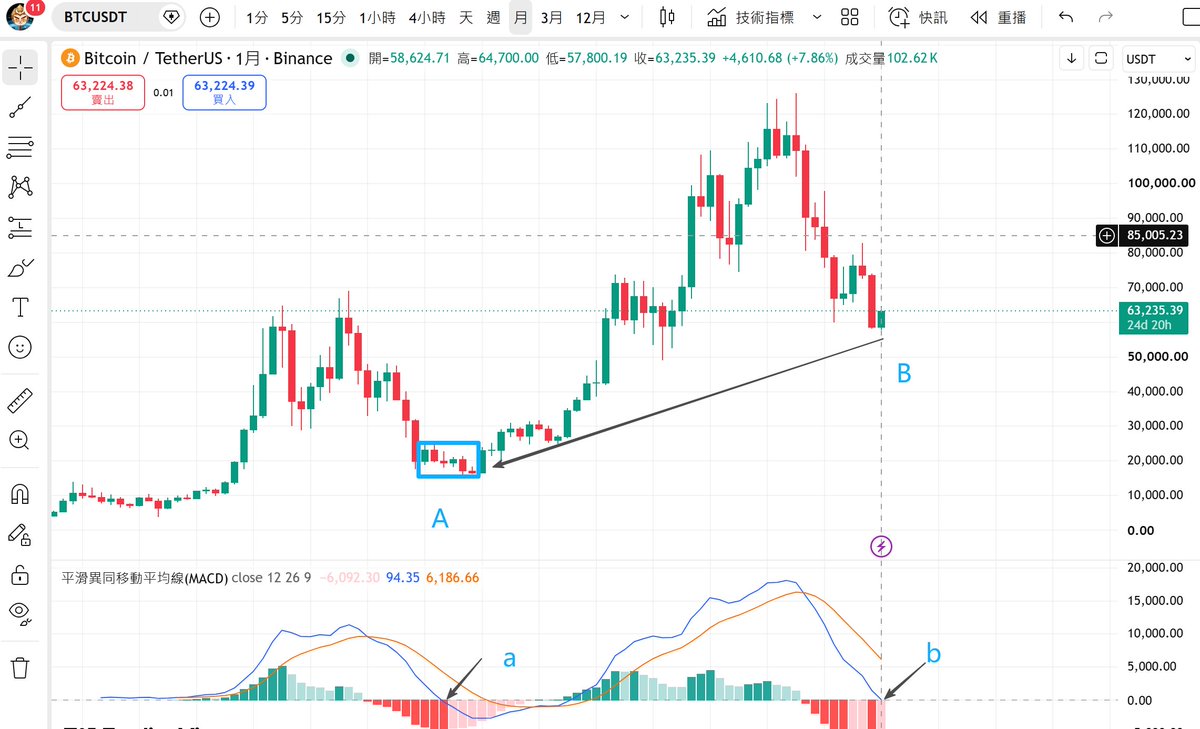The width and height of the screenshot is (1200, 729).
Task: Remove drawings with the trash icon
Action: [20, 667]
